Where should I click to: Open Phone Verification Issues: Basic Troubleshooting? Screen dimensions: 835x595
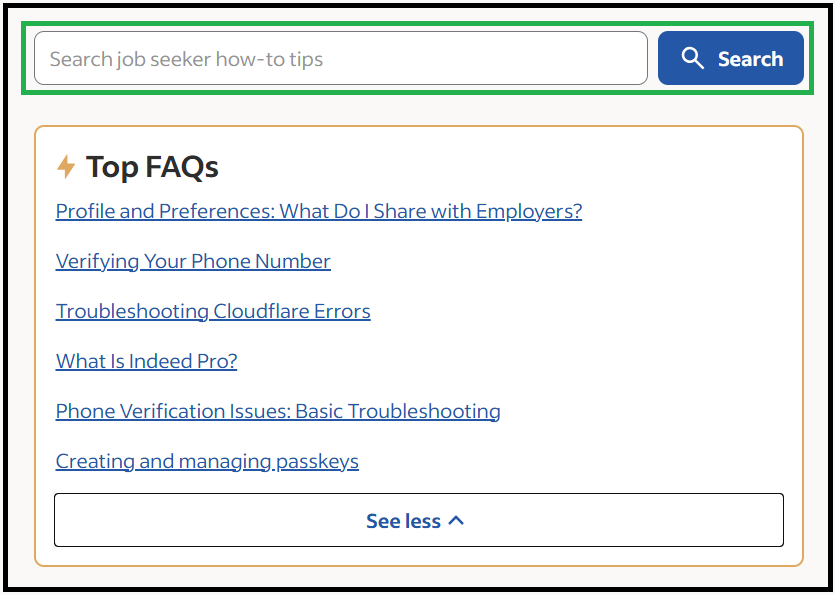click(278, 411)
